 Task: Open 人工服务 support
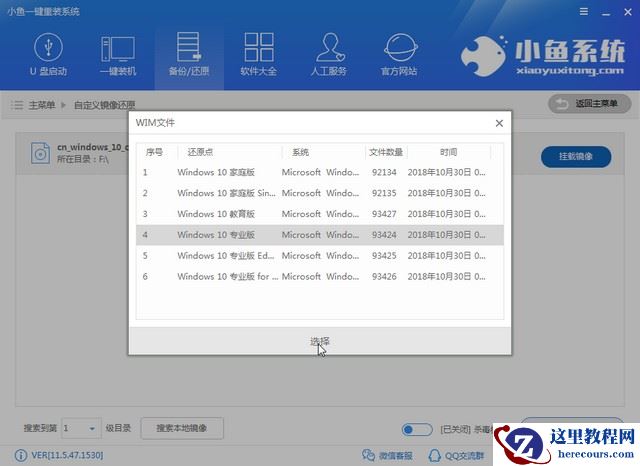329,55
